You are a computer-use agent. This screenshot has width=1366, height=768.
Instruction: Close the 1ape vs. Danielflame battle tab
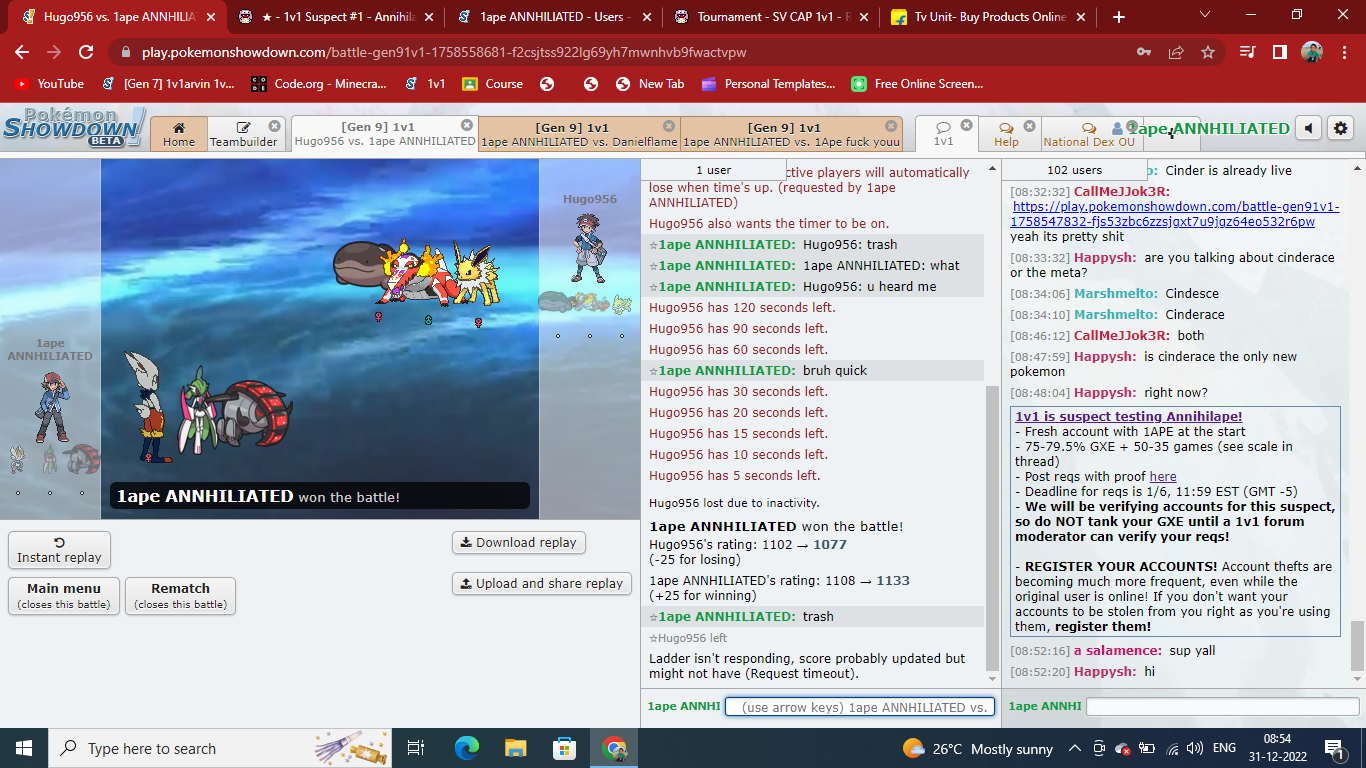click(670, 125)
